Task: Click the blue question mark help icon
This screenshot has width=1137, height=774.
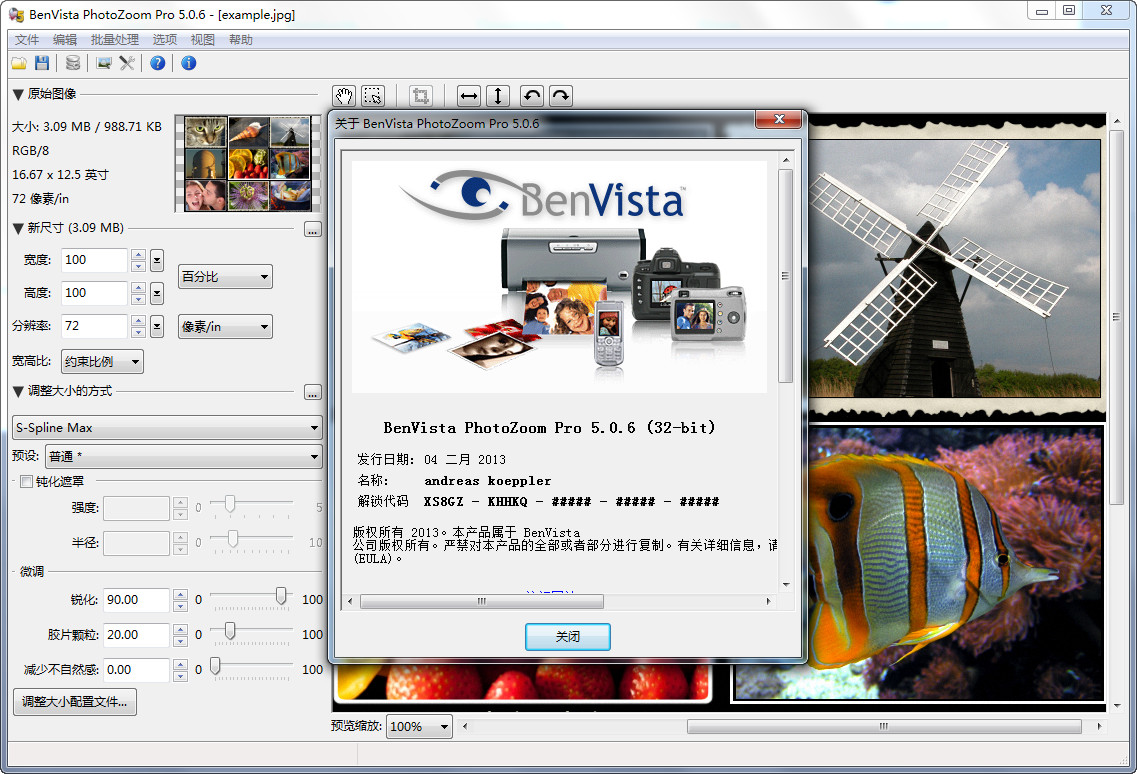Action: pyautogui.click(x=157, y=63)
